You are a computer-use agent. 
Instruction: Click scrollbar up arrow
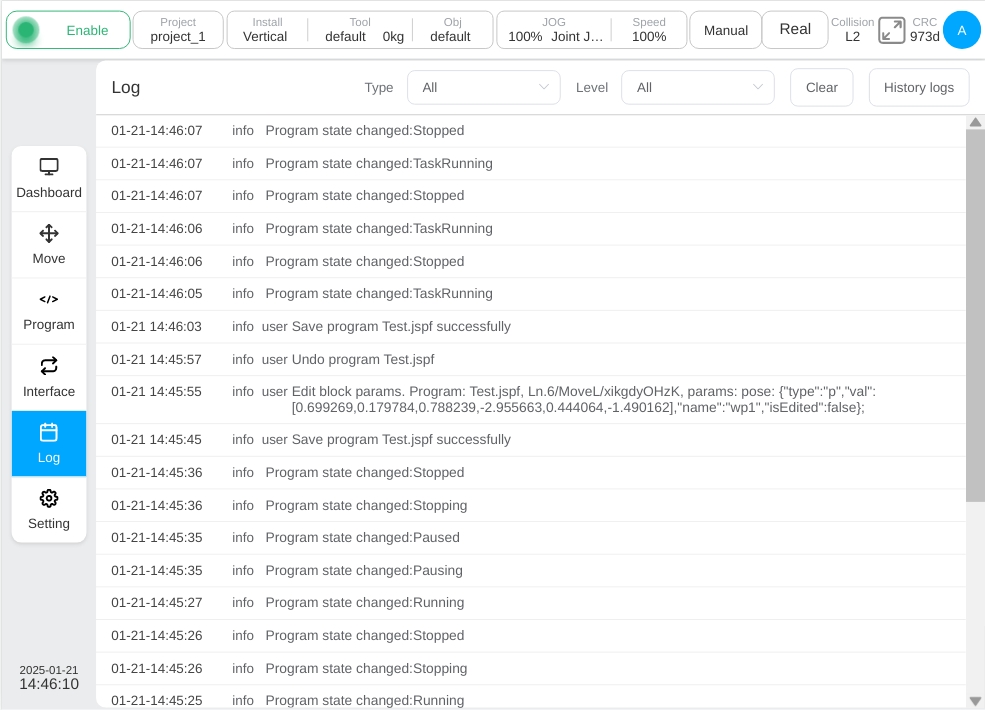coord(975,123)
